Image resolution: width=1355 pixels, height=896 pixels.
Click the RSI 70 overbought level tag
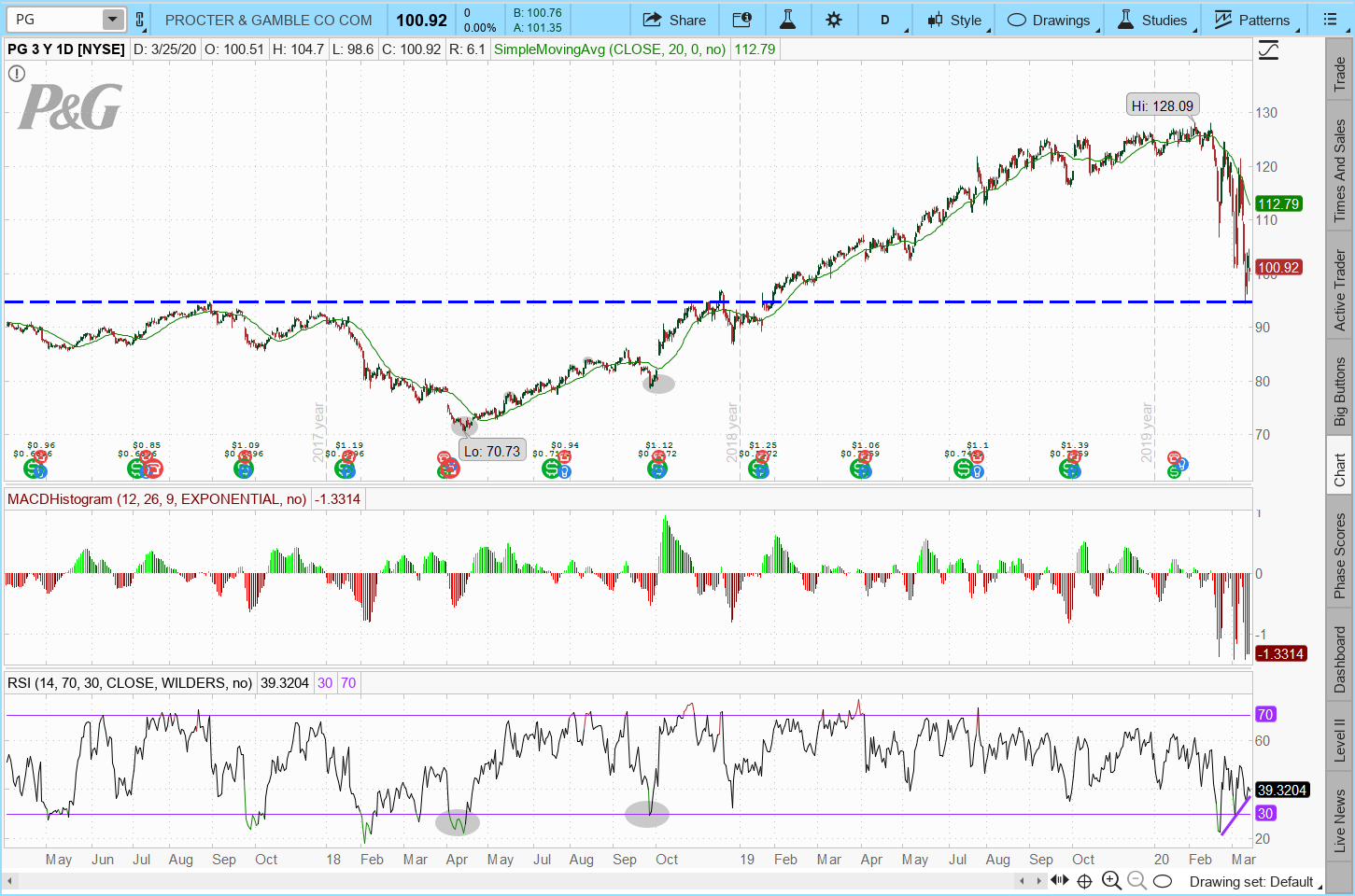1265,714
